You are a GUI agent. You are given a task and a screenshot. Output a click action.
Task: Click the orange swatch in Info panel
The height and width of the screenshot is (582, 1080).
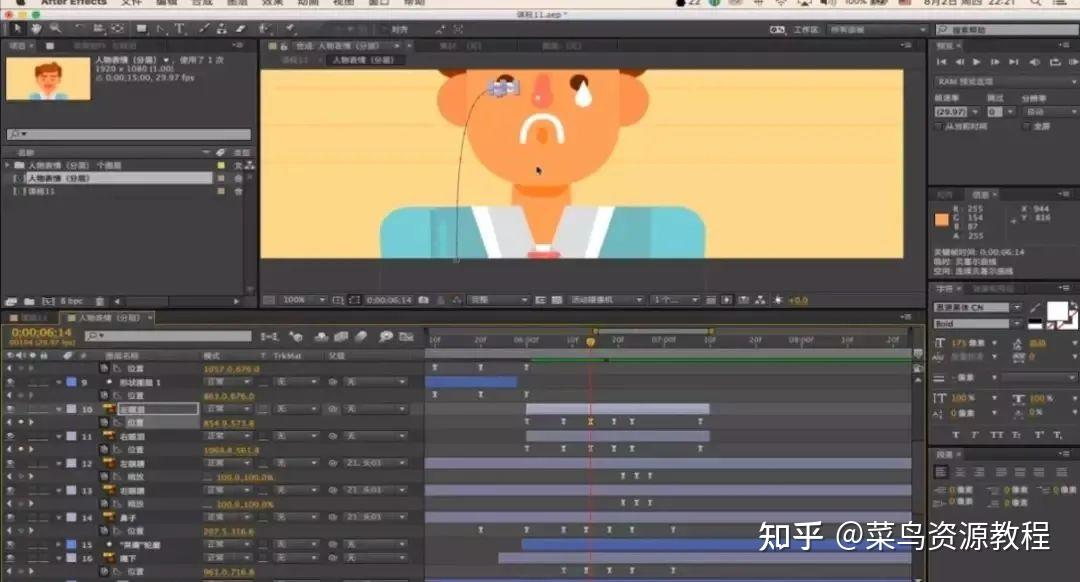tap(941, 220)
